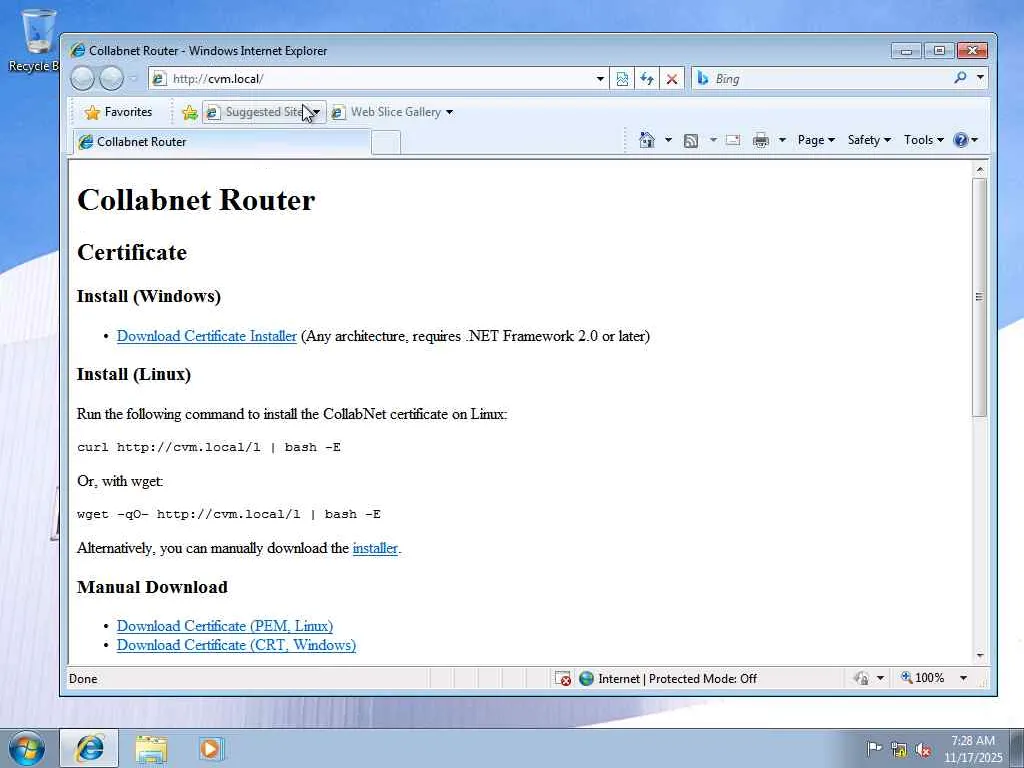Image resolution: width=1024 pixels, height=768 pixels.
Task: Click the Show desktop button
Action: coord(1018,748)
